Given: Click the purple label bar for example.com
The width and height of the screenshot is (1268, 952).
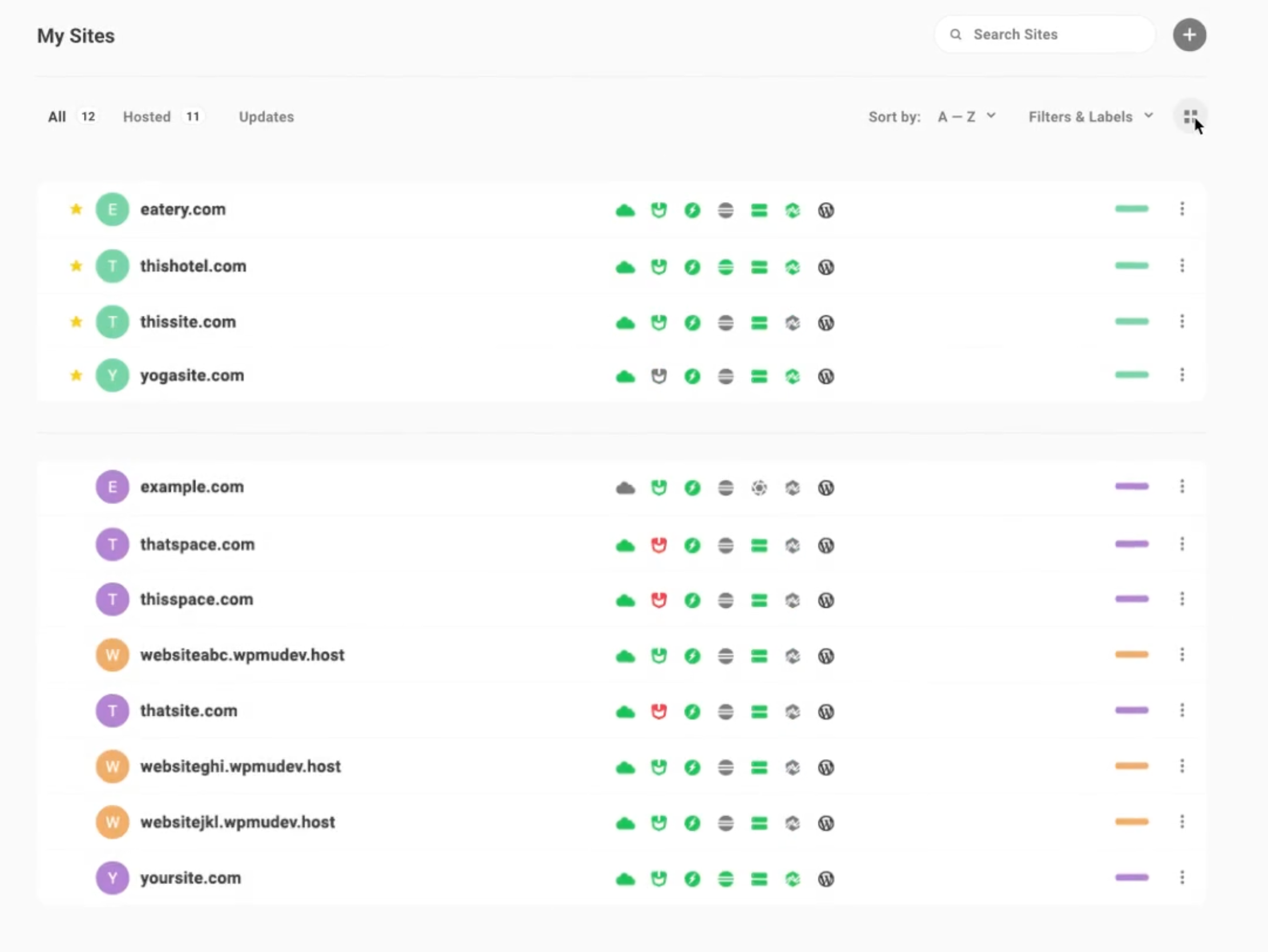Looking at the screenshot, I should (x=1132, y=486).
